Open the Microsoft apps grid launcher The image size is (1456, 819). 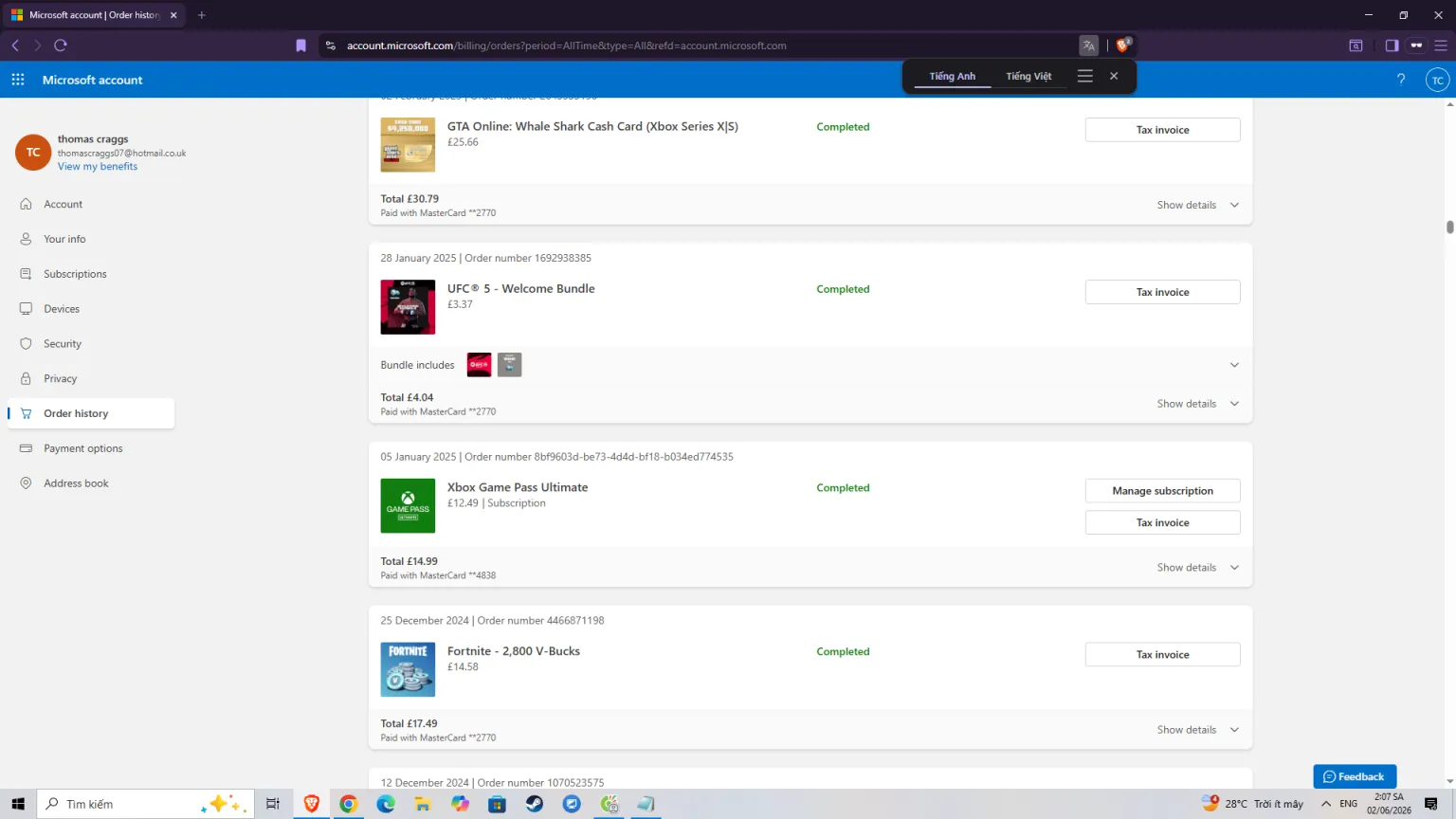(18, 80)
